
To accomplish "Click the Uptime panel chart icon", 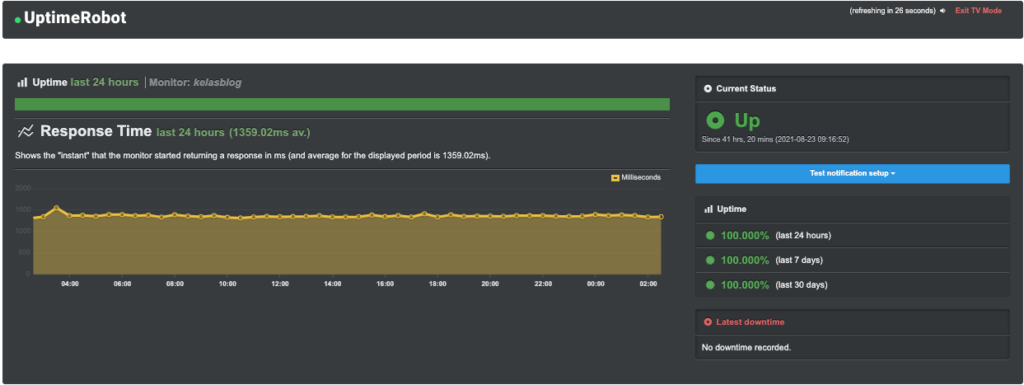I will [x=708, y=209].
